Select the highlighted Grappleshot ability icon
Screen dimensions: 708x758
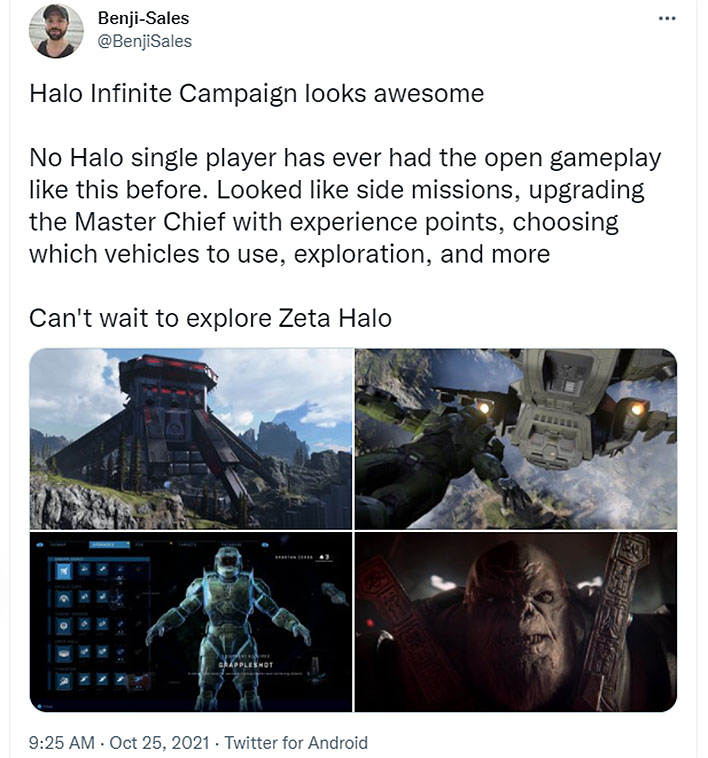click(x=64, y=571)
